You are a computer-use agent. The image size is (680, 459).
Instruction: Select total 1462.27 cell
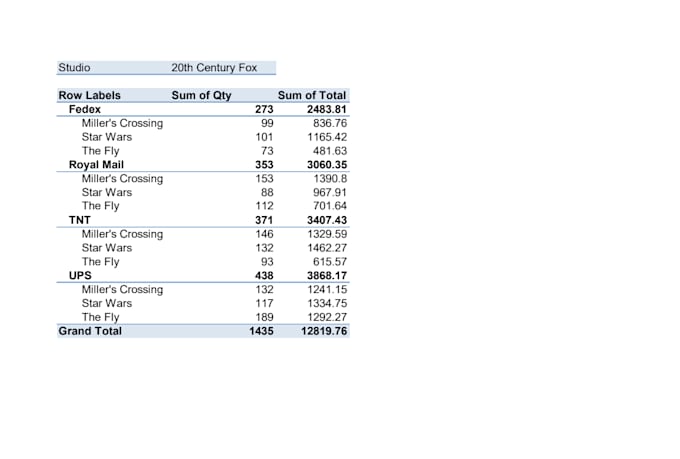point(327,248)
